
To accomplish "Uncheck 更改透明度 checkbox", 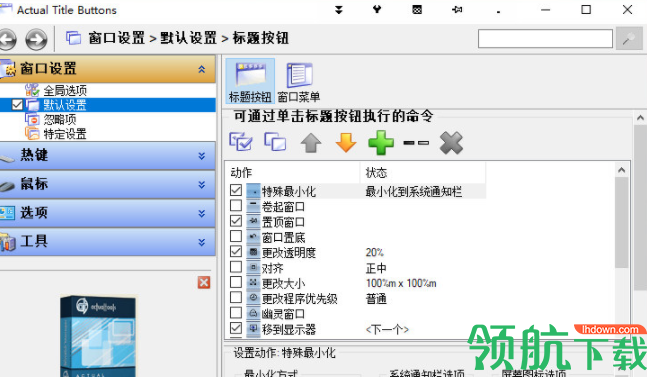I will pos(236,251).
